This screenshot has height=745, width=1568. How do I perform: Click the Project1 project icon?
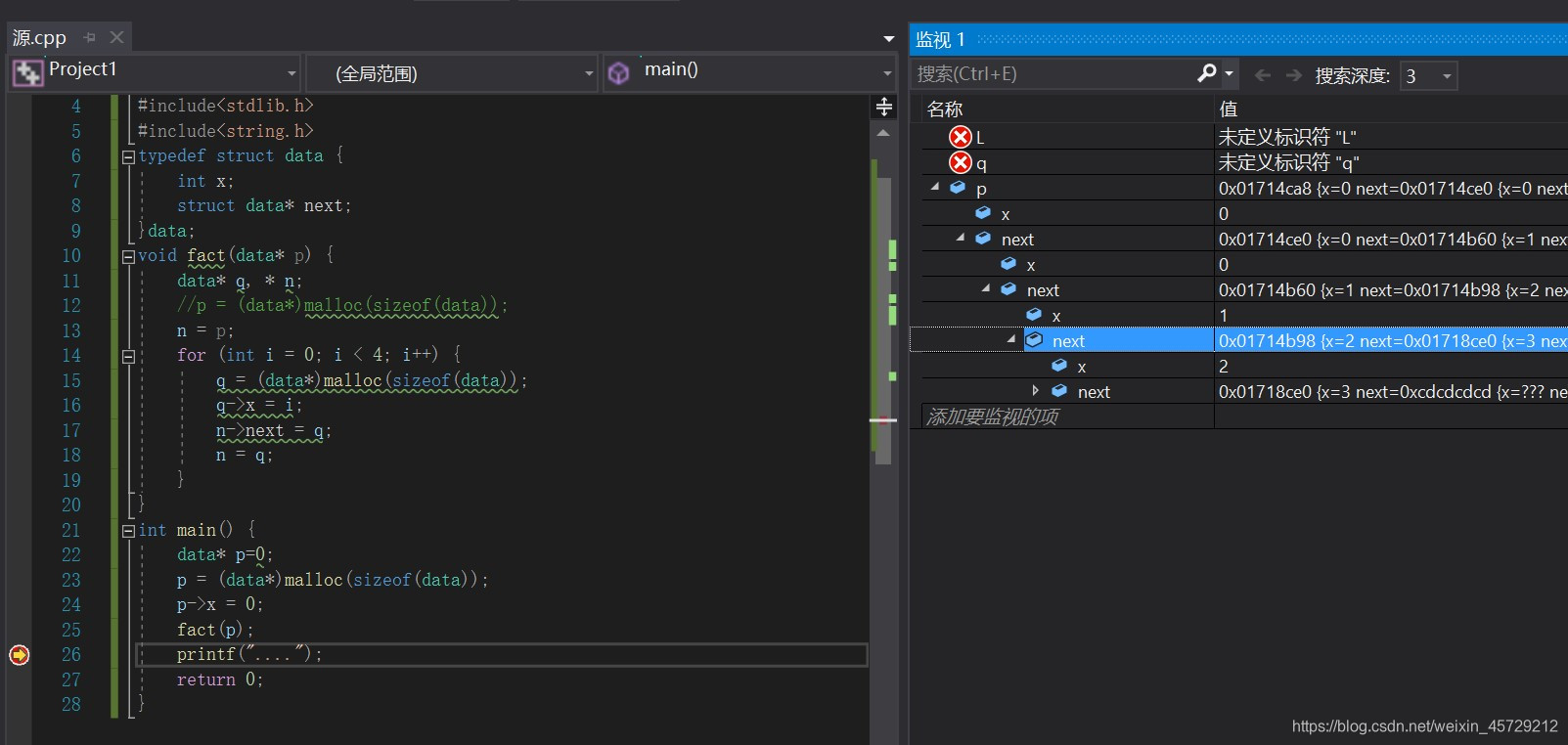27,72
